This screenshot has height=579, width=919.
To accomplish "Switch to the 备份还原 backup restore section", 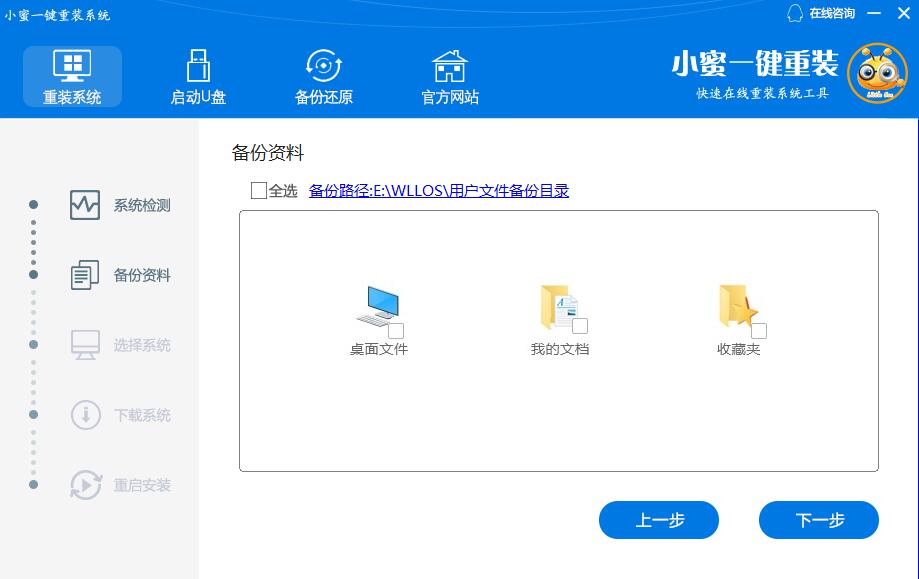I will (323, 77).
